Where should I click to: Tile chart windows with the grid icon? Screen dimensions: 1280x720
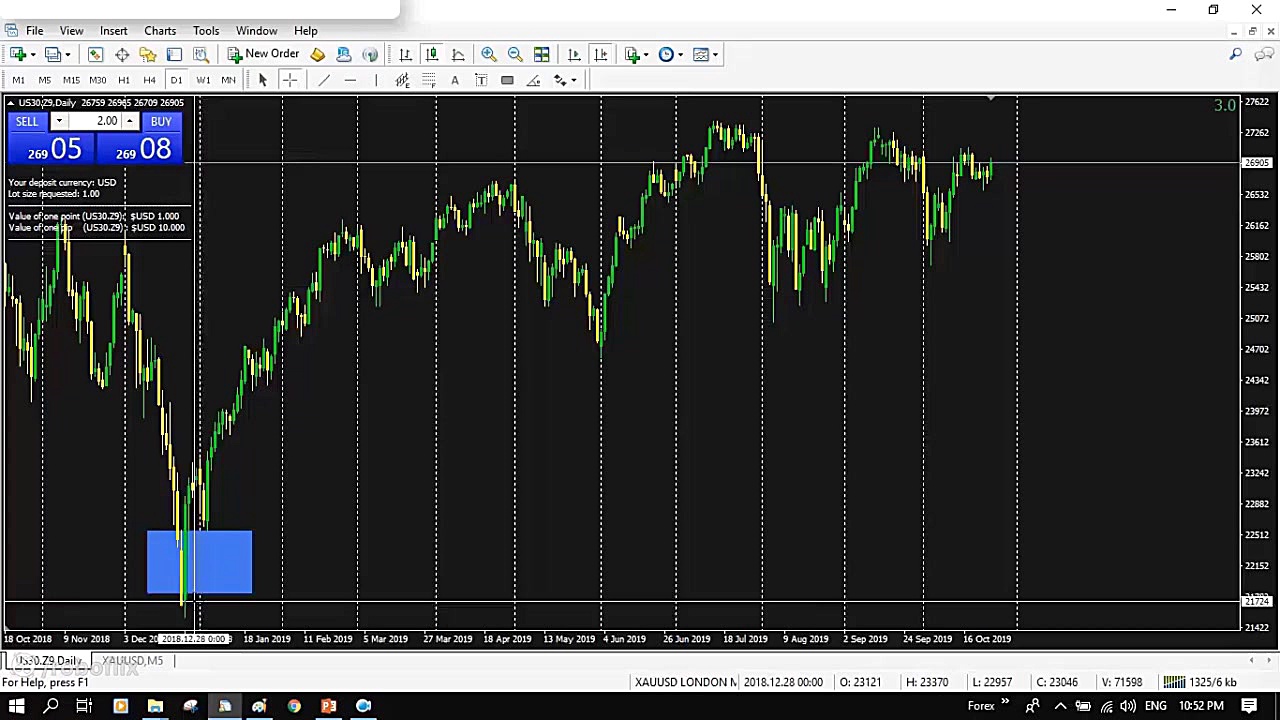click(541, 54)
